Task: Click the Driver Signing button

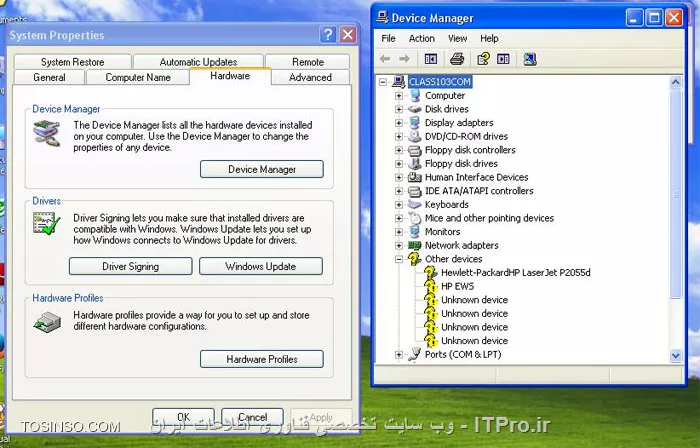Action: coord(131,266)
